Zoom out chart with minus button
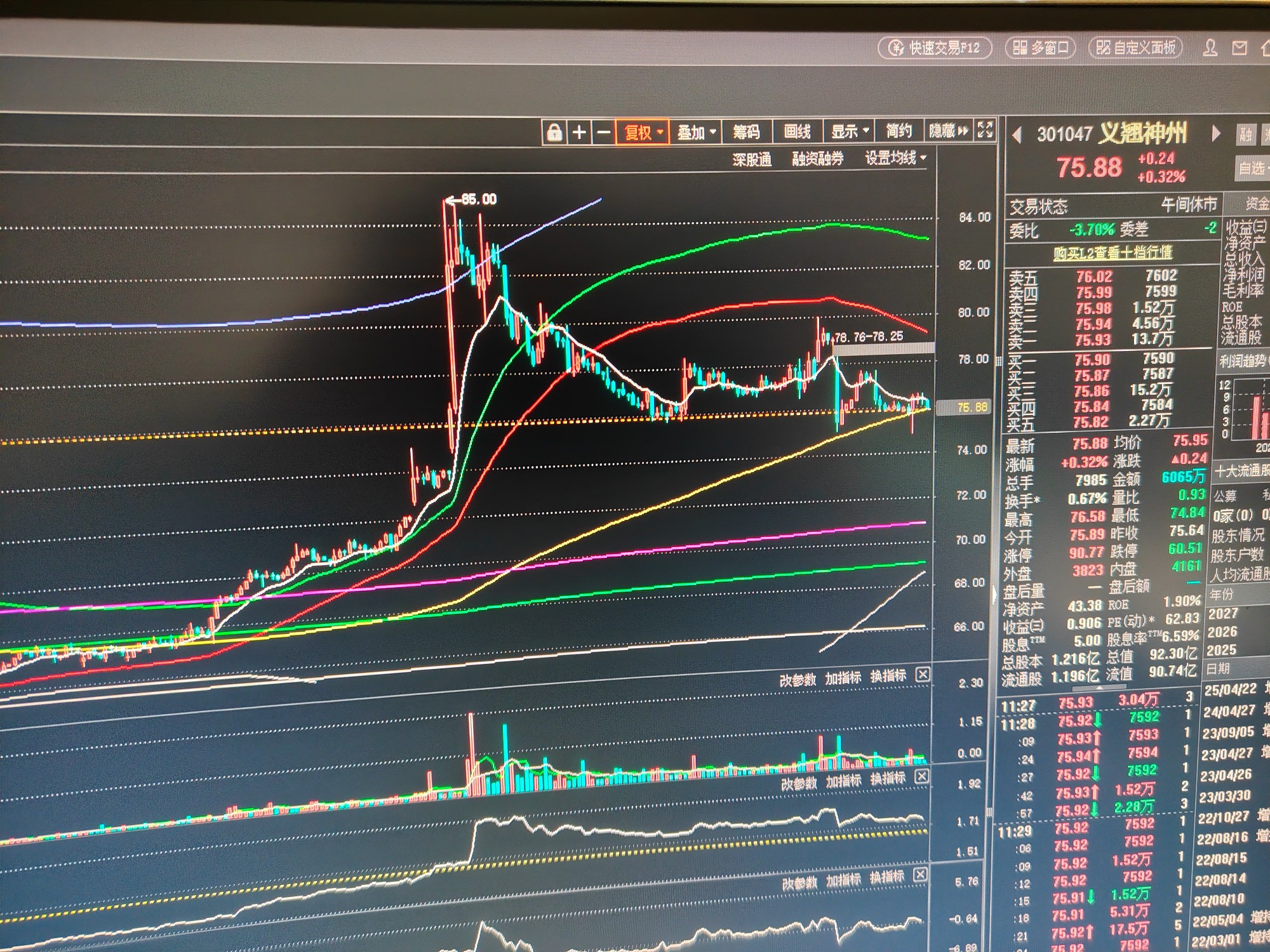1270x952 pixels. (604, 133)
